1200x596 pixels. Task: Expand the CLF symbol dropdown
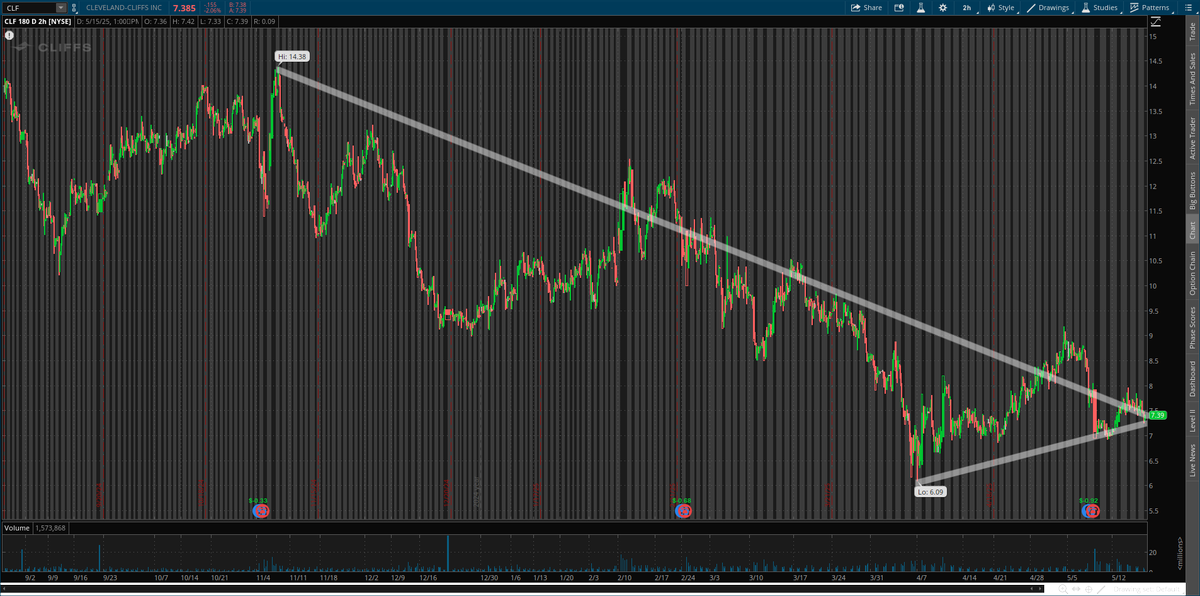pyautogui.click(x=60, y=7)
